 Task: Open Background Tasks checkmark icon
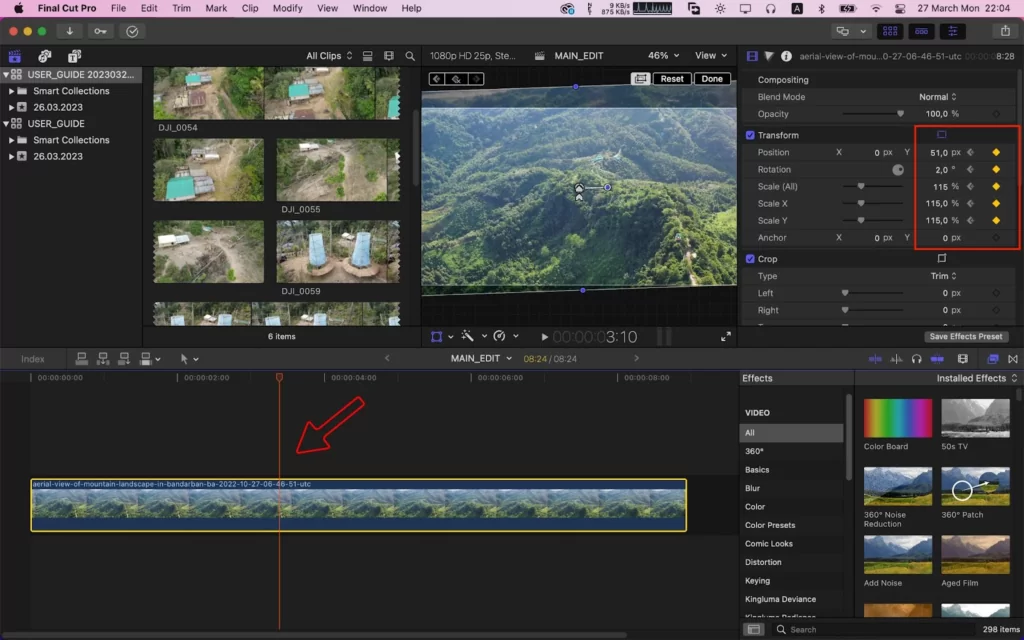pyautogui.click(x=132, y=31)
